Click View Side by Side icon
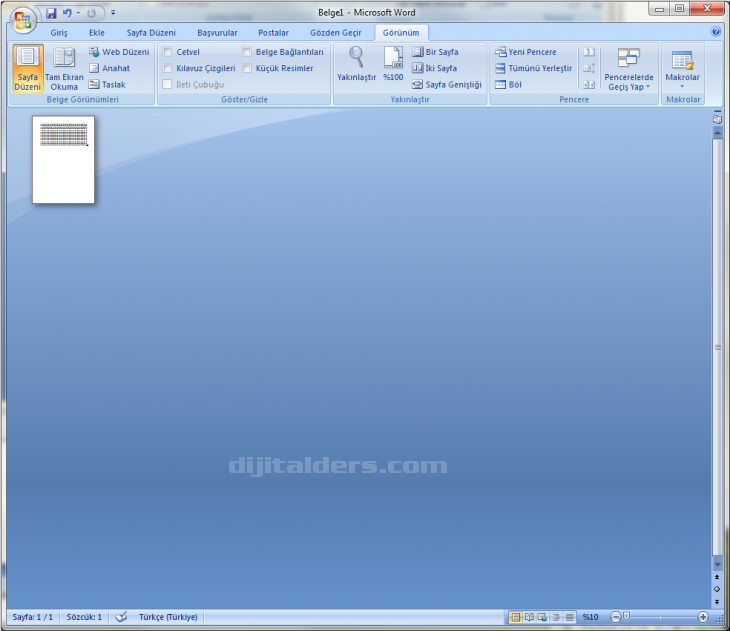 (589, 52)
